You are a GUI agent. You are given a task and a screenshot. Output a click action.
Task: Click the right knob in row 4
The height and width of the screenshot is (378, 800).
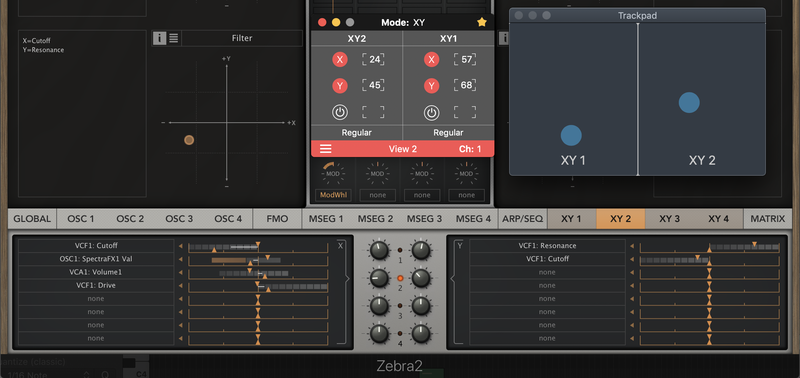coord(421,334)
